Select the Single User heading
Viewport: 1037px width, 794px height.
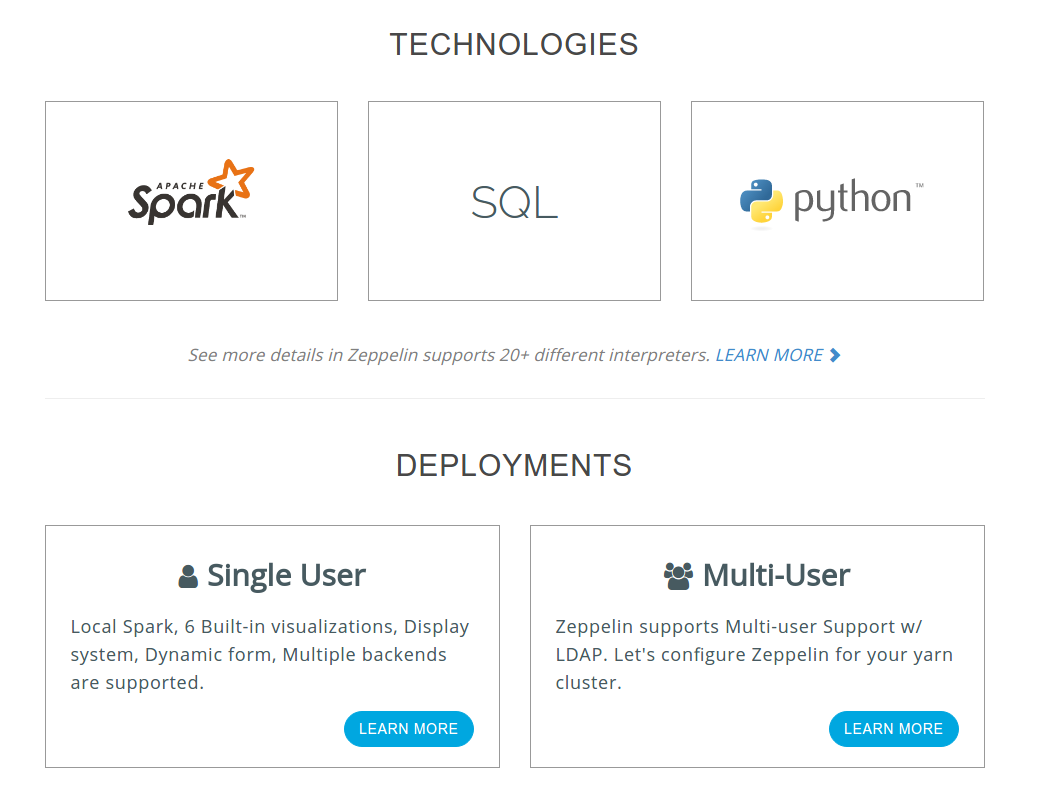[286, 575]
